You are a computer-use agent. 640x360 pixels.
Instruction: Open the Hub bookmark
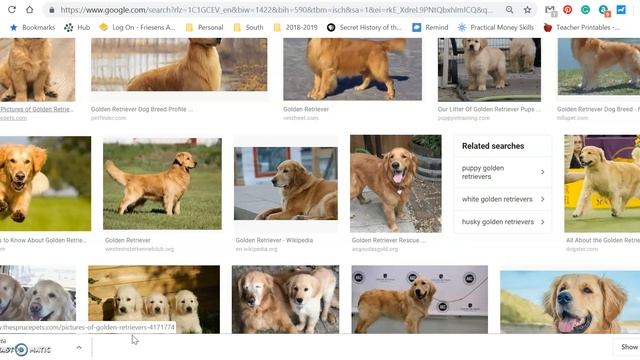coord(77,27)
